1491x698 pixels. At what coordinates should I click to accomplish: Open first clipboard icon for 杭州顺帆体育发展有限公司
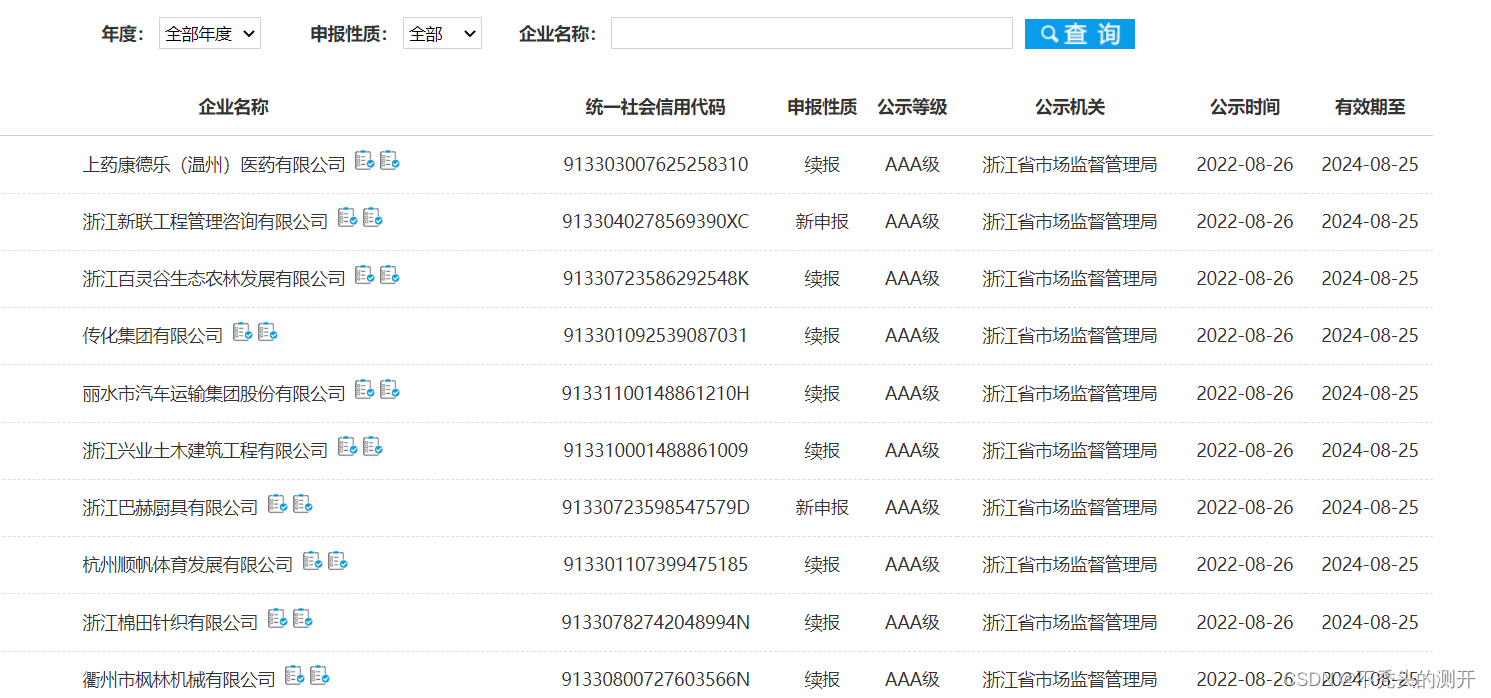coord(312,560)
